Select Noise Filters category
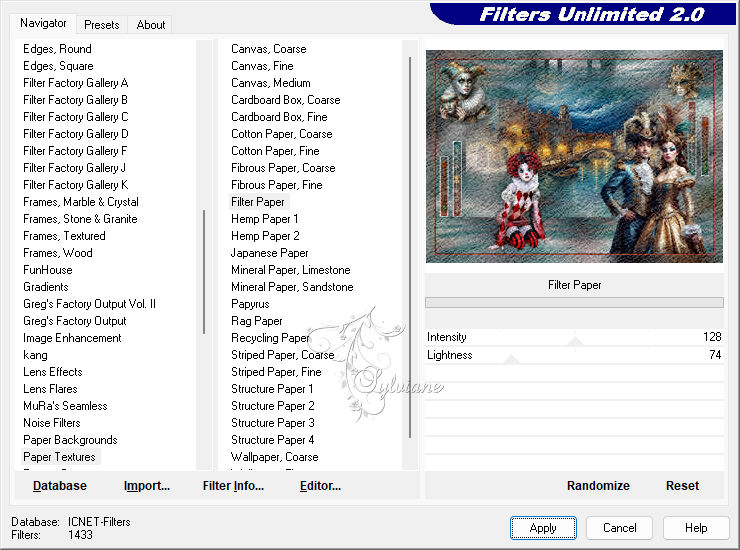The height and width of the screenshot is (550, 740). point(51,423)
